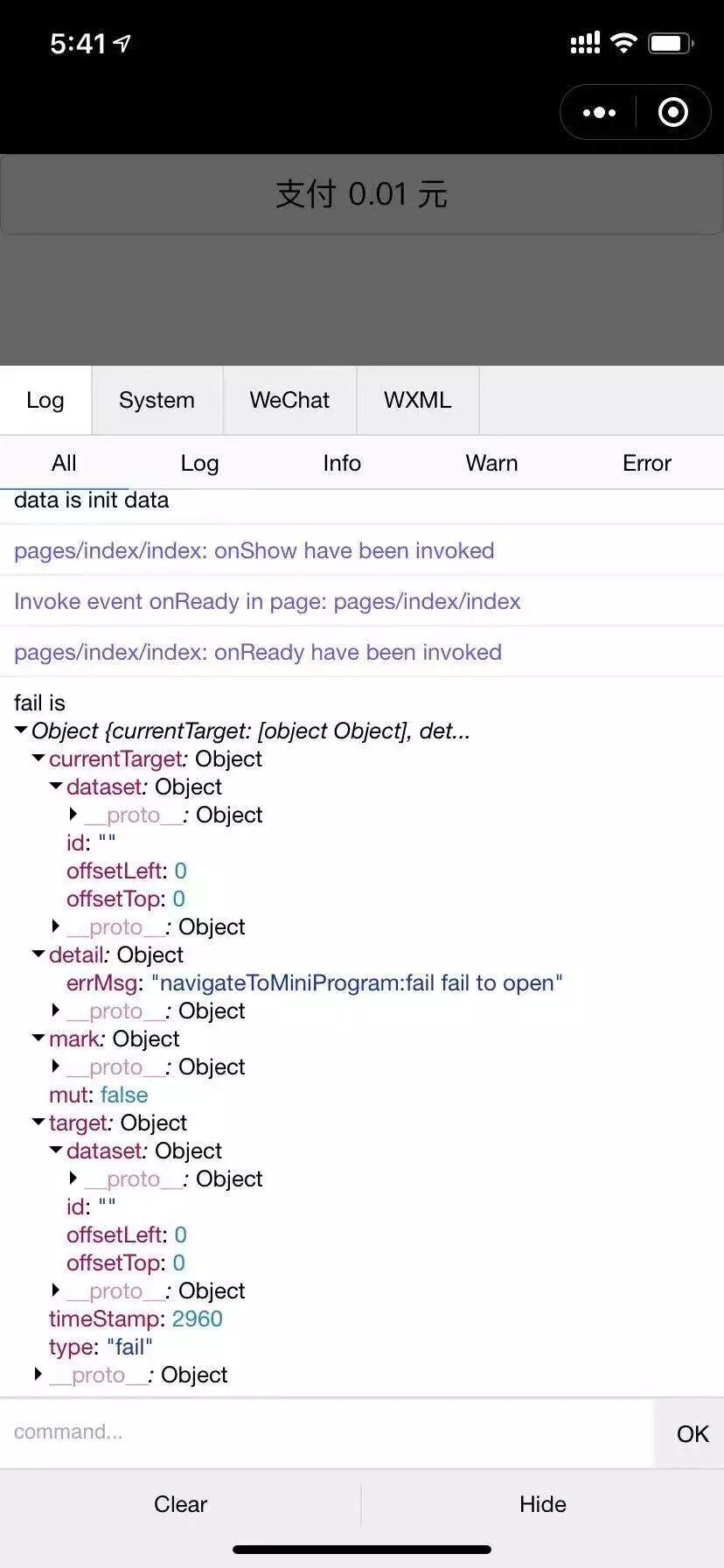724x1568 pixels.
Task: Filter logs by Error level
Action: (646, 463)
